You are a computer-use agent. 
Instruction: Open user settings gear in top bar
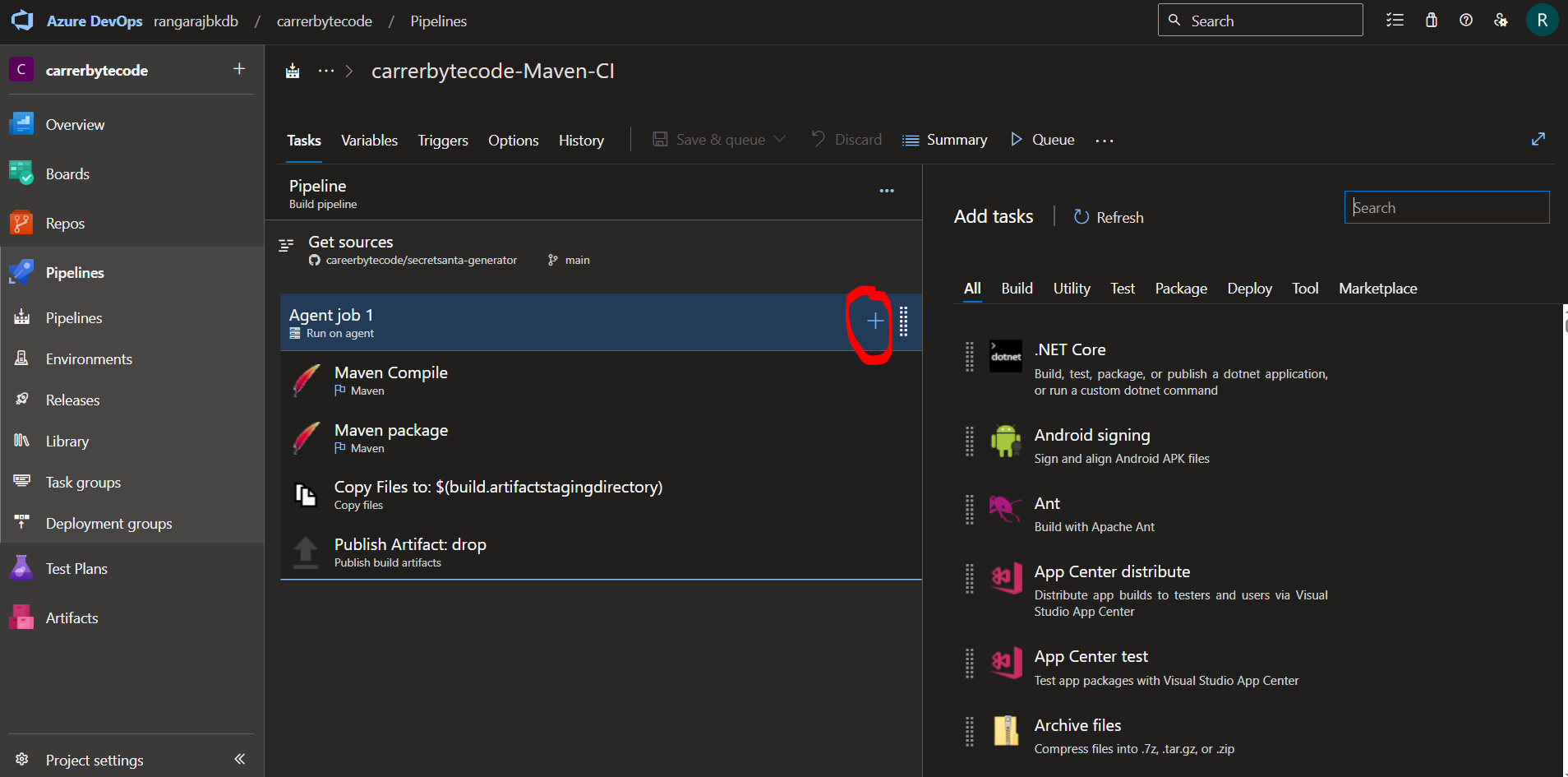coord(1501,20)
